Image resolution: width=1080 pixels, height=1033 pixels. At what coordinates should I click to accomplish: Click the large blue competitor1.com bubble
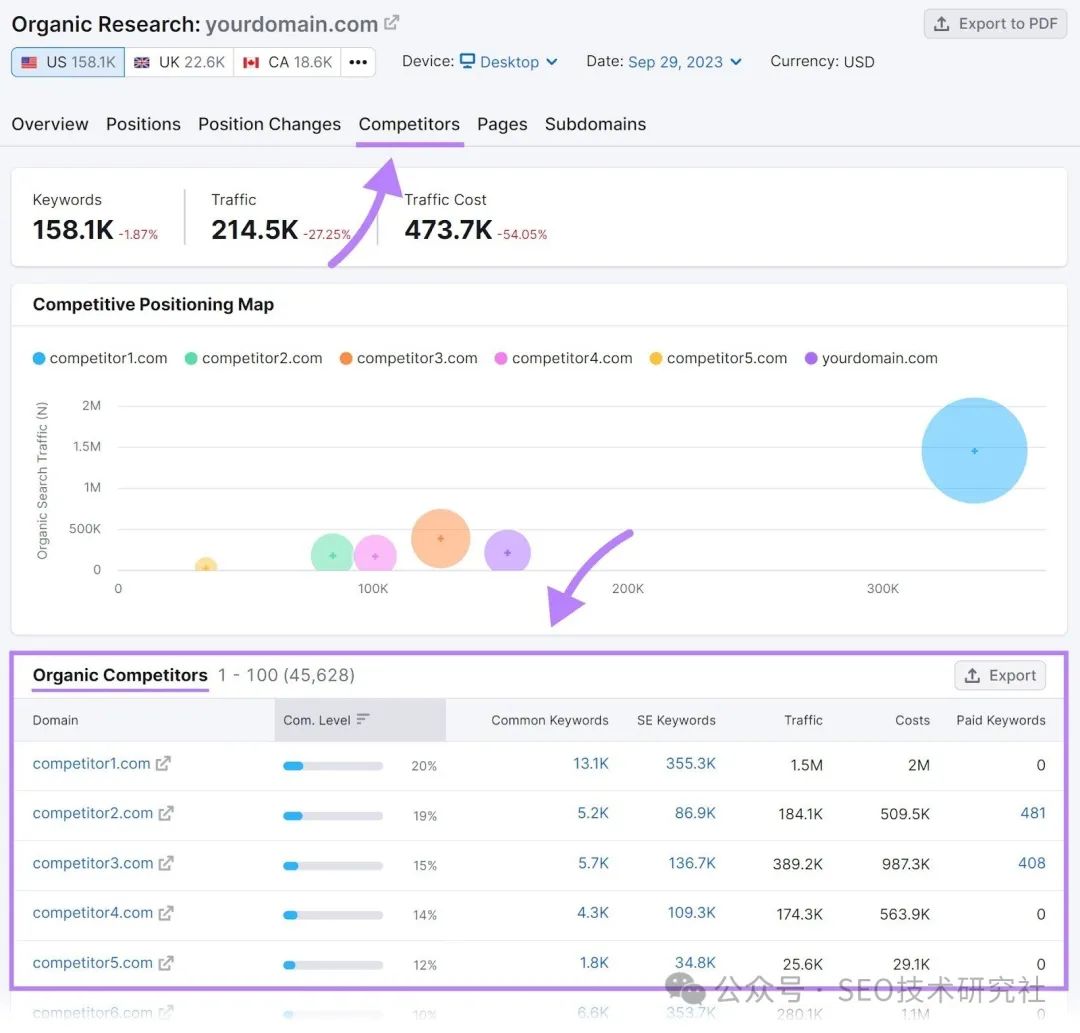(x=974, y=451)
